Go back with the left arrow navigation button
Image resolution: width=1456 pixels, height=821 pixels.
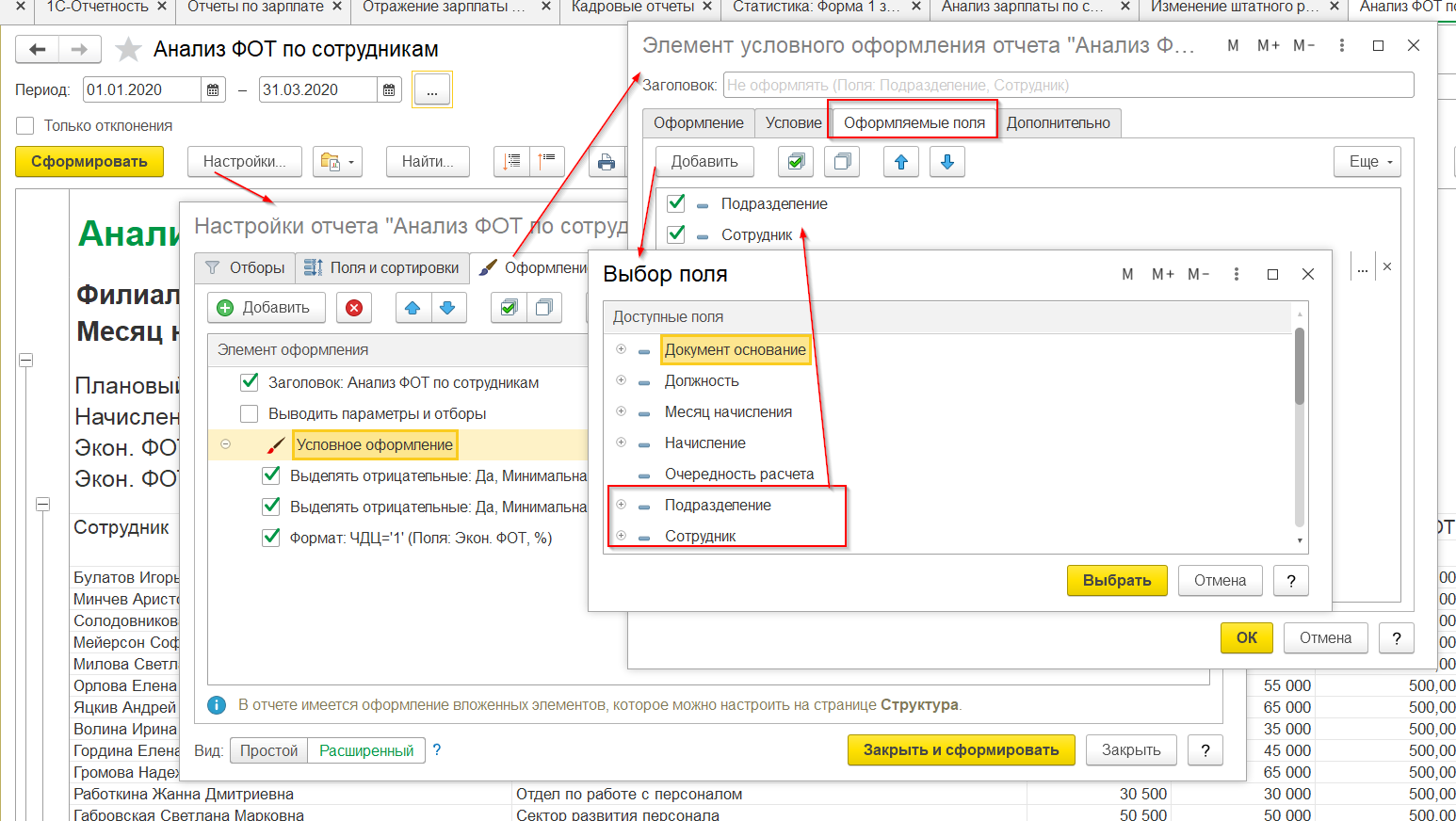tap(37, 49)
